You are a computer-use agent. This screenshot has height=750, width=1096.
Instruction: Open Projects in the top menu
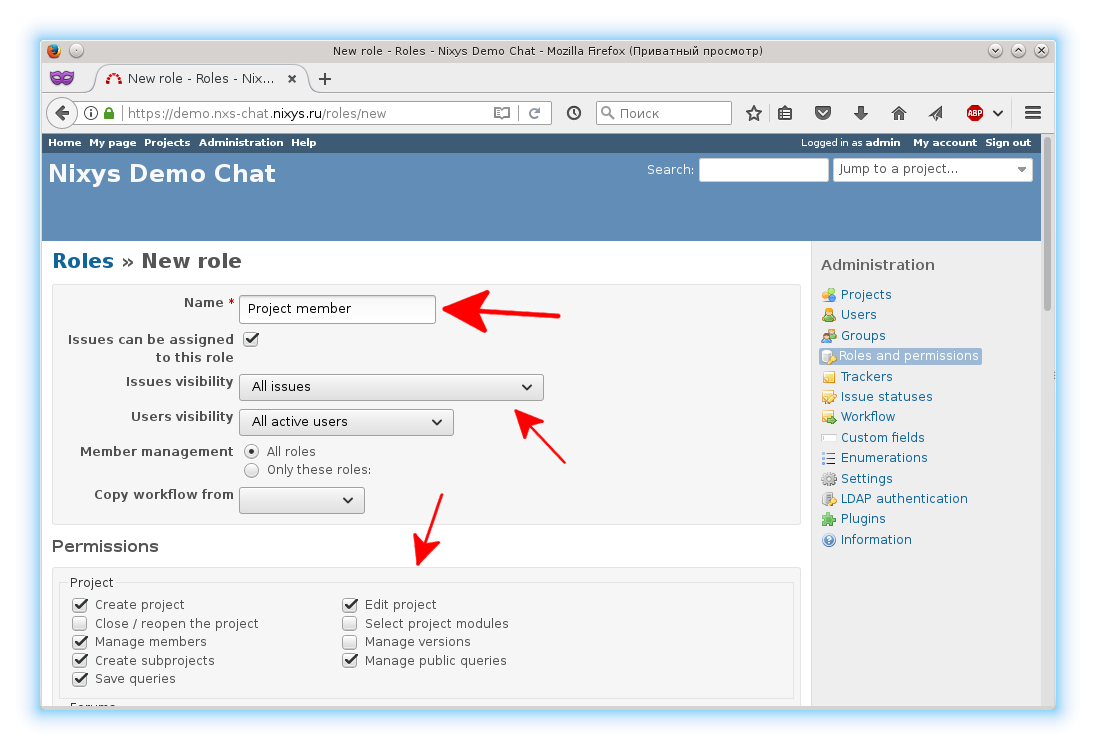(167, 143)
